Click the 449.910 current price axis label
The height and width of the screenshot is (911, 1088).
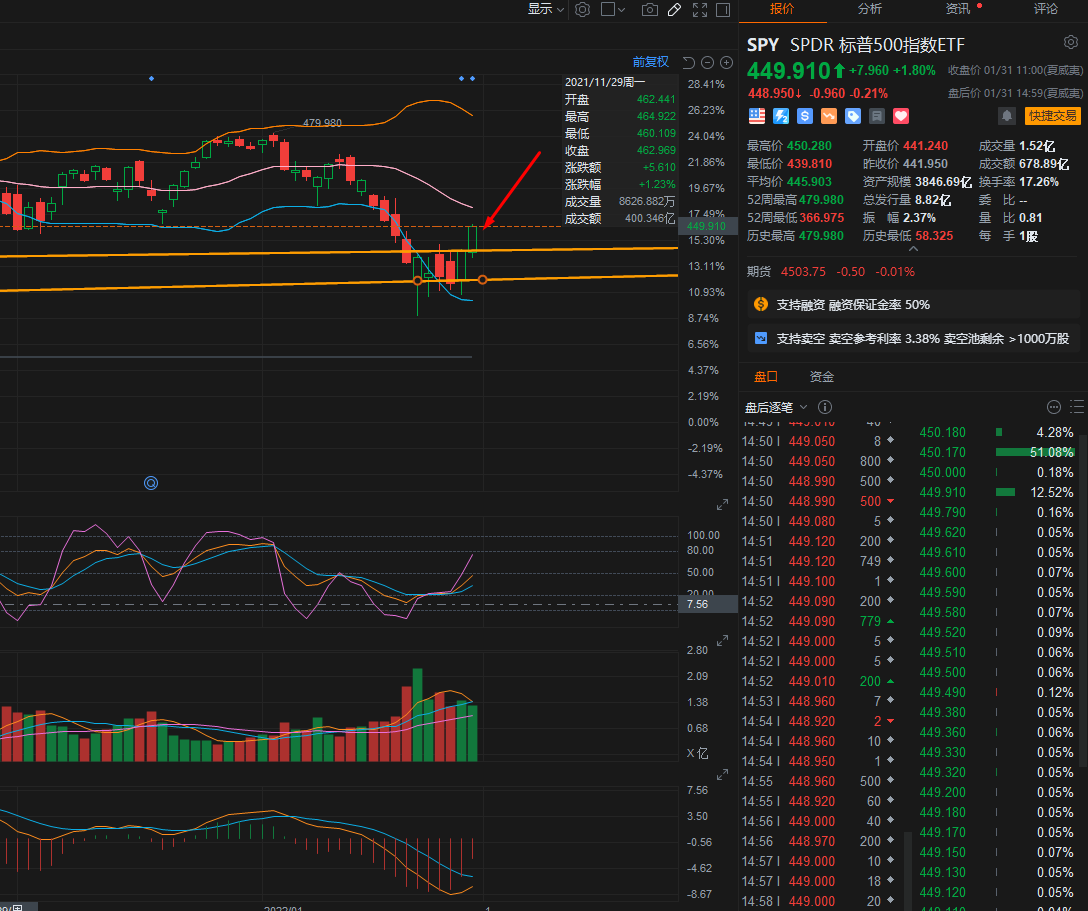pos(706,226)
